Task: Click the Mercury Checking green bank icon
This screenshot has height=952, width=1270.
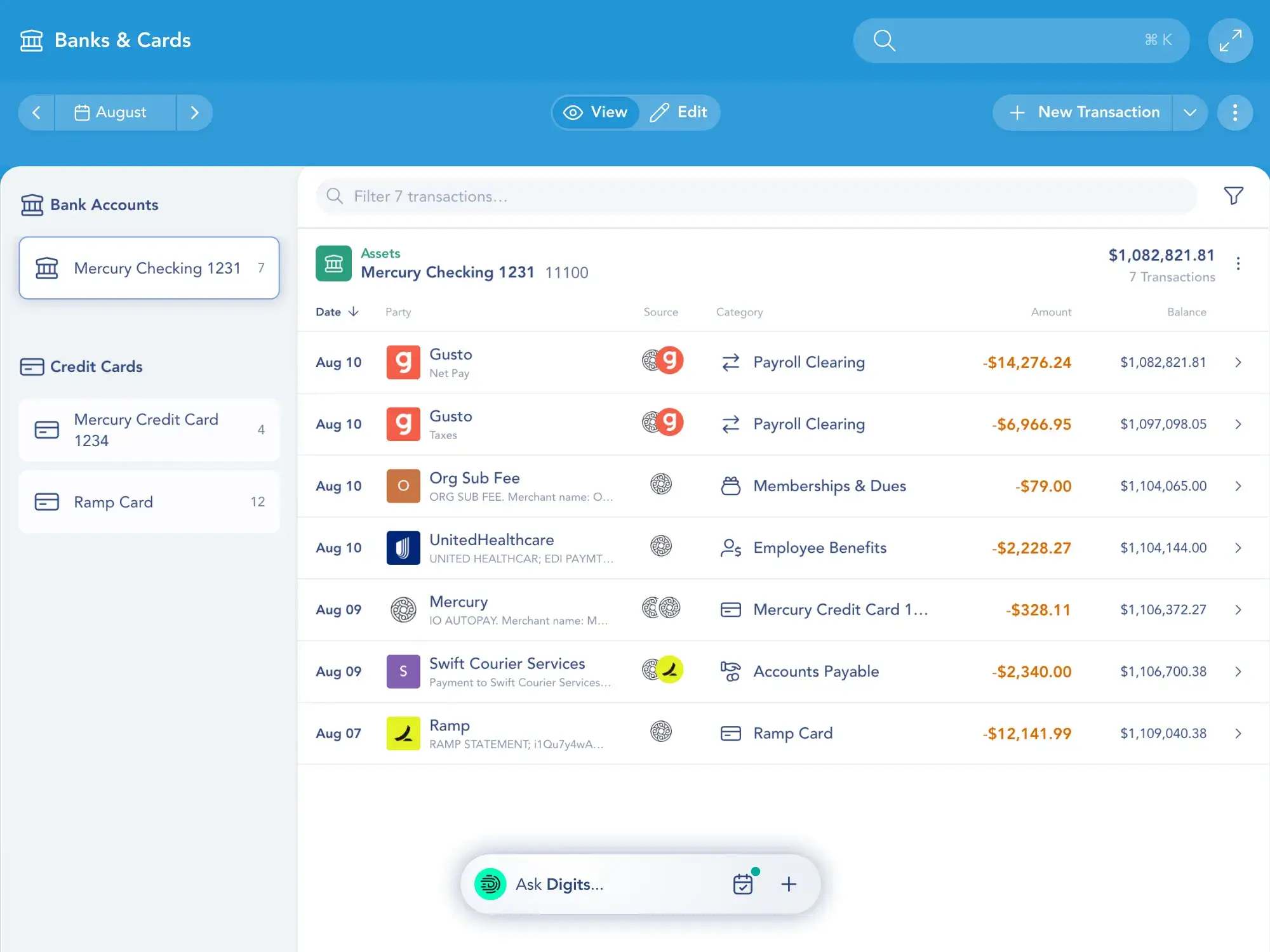Action: point(333,263)
